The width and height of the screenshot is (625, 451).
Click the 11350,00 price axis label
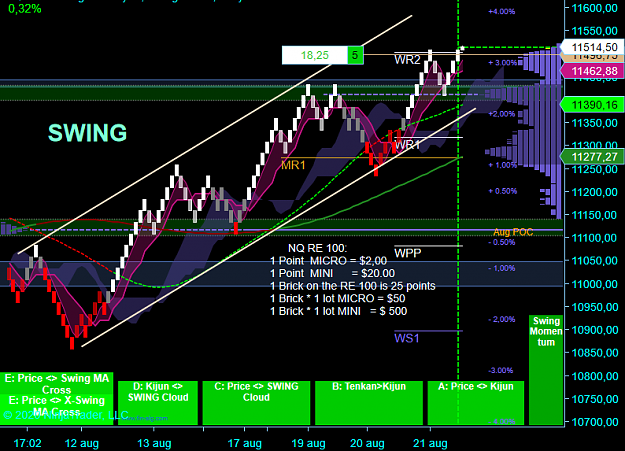tap(595, 123)
